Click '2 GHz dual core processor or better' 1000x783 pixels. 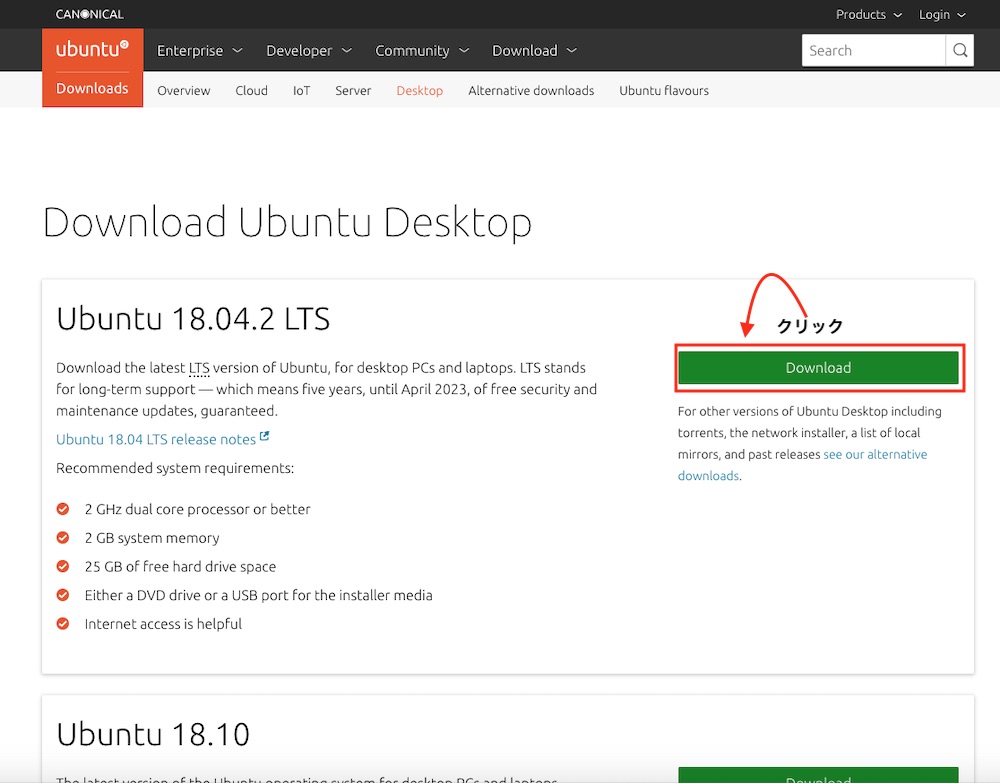[198, 509]
